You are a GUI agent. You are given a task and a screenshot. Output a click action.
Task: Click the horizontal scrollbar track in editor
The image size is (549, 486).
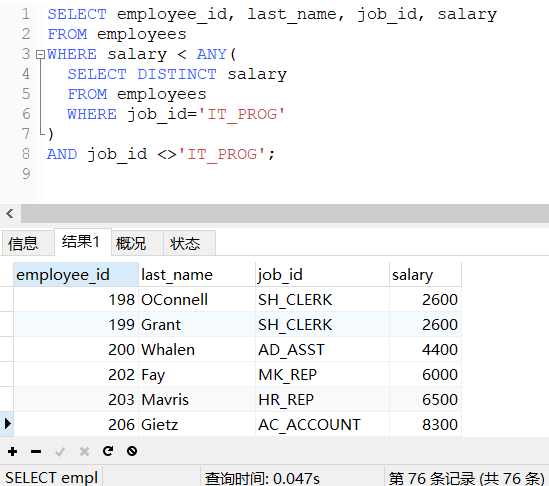click(285, 213)
